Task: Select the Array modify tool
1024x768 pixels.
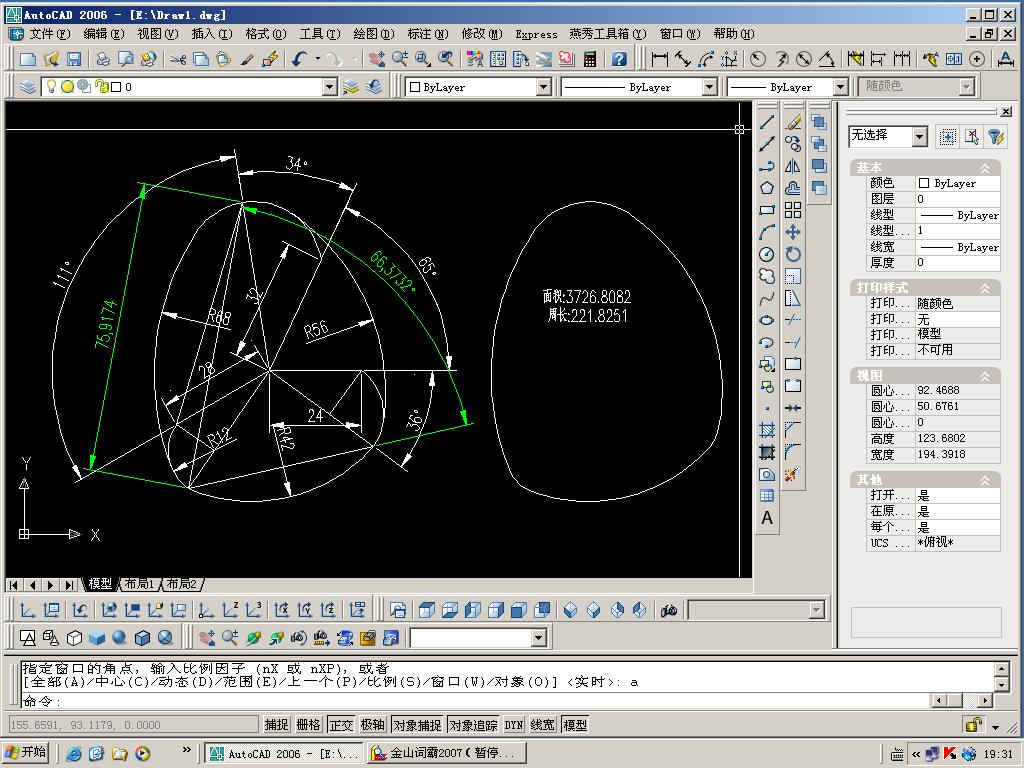Action: [x=793, y=210]
